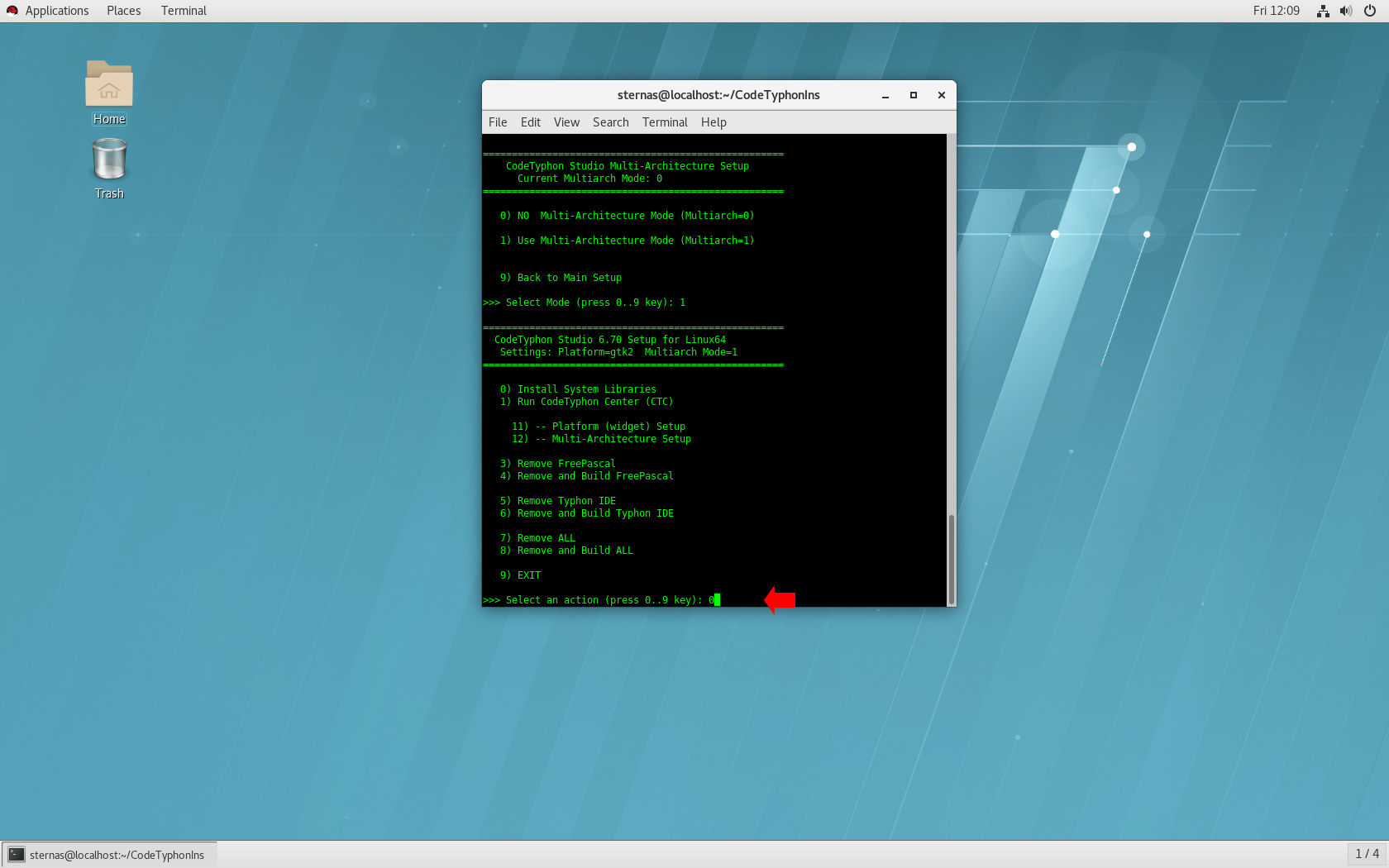The height and width of the screenshot is (868, 1389).
Task: Click 'CodeTyphon Studio 6.70 Setup for Linux64' heading
Action: point(610,340)
